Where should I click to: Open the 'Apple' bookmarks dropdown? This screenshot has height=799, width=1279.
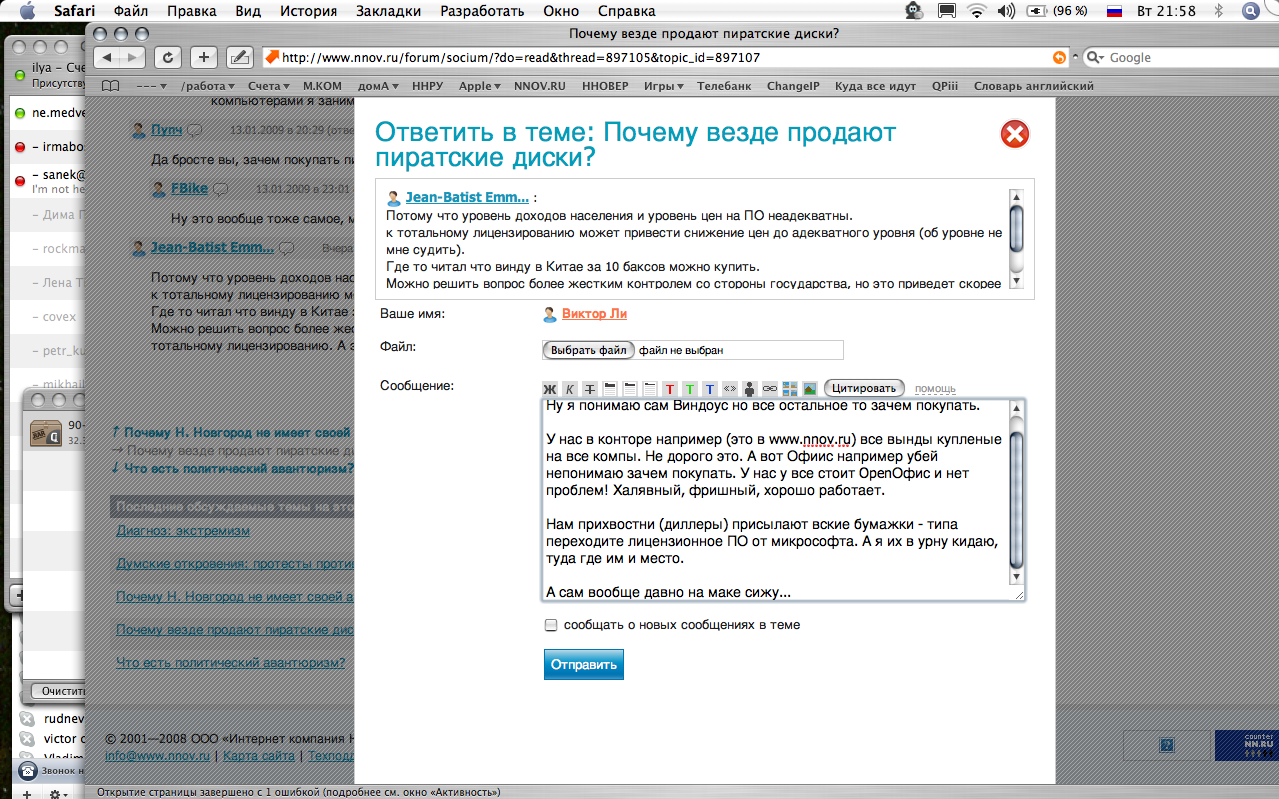(480, 86)
